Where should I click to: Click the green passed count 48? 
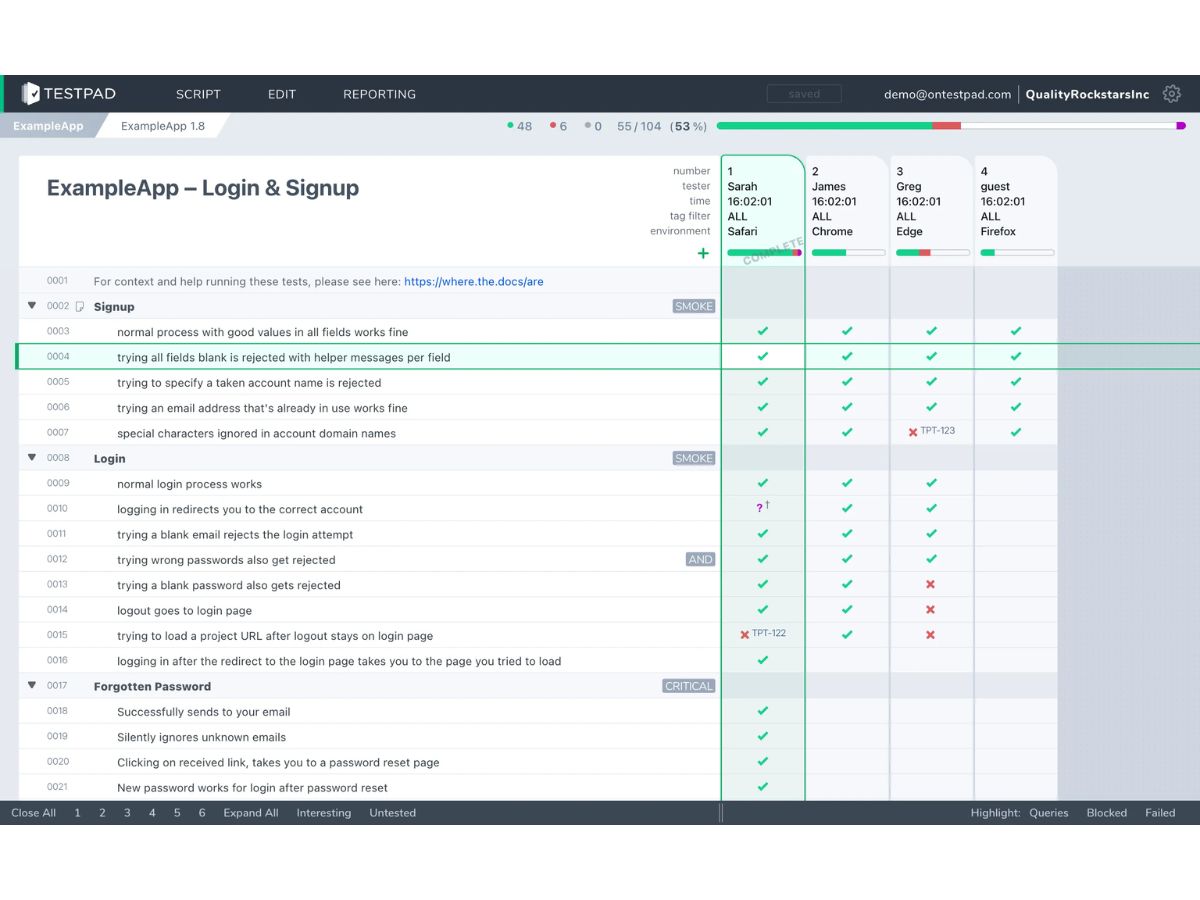click(x=520, y=126)
